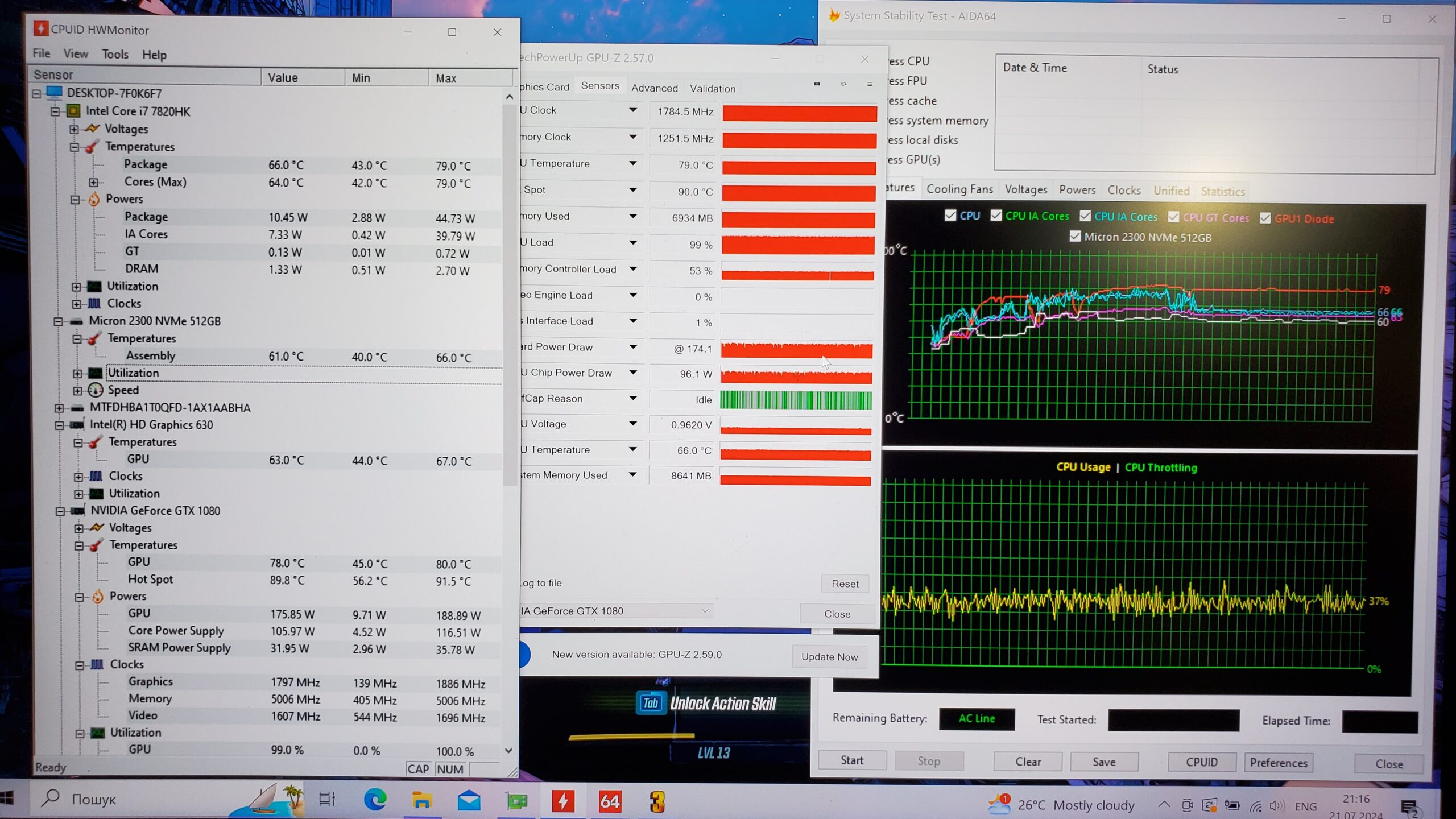This screenshot has height=819, width=1456.
Task: Uncheck the GPU1 Diode graph checkbox
Action: coord(1265,218)
